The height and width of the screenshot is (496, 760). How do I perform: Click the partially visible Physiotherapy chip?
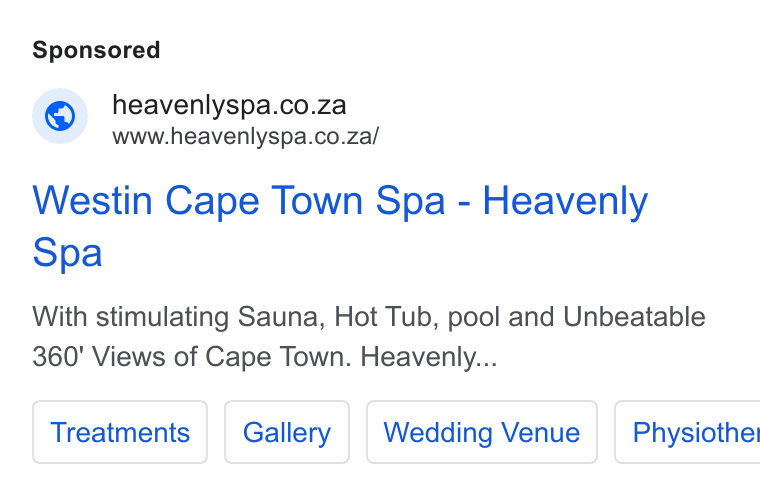tap(687, 432)
